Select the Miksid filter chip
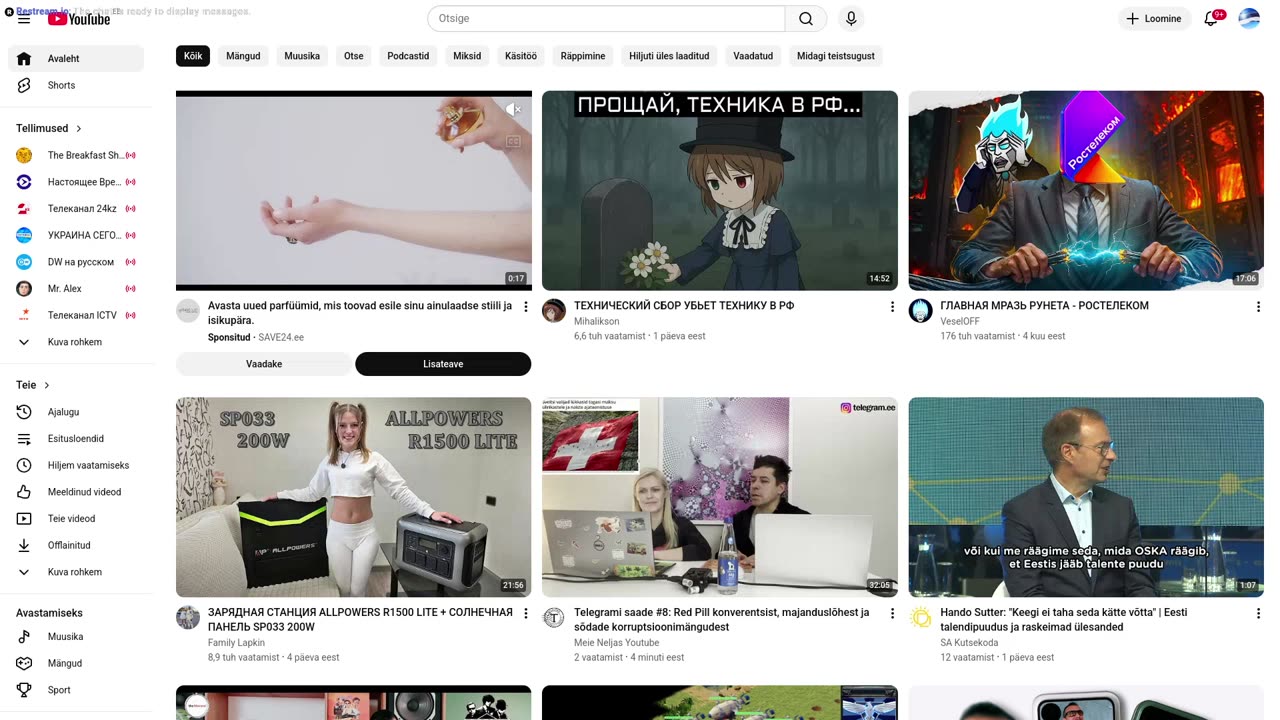The width and height of the screenshot is (1280, 720). pyautogui.click(x=467, y=56)
